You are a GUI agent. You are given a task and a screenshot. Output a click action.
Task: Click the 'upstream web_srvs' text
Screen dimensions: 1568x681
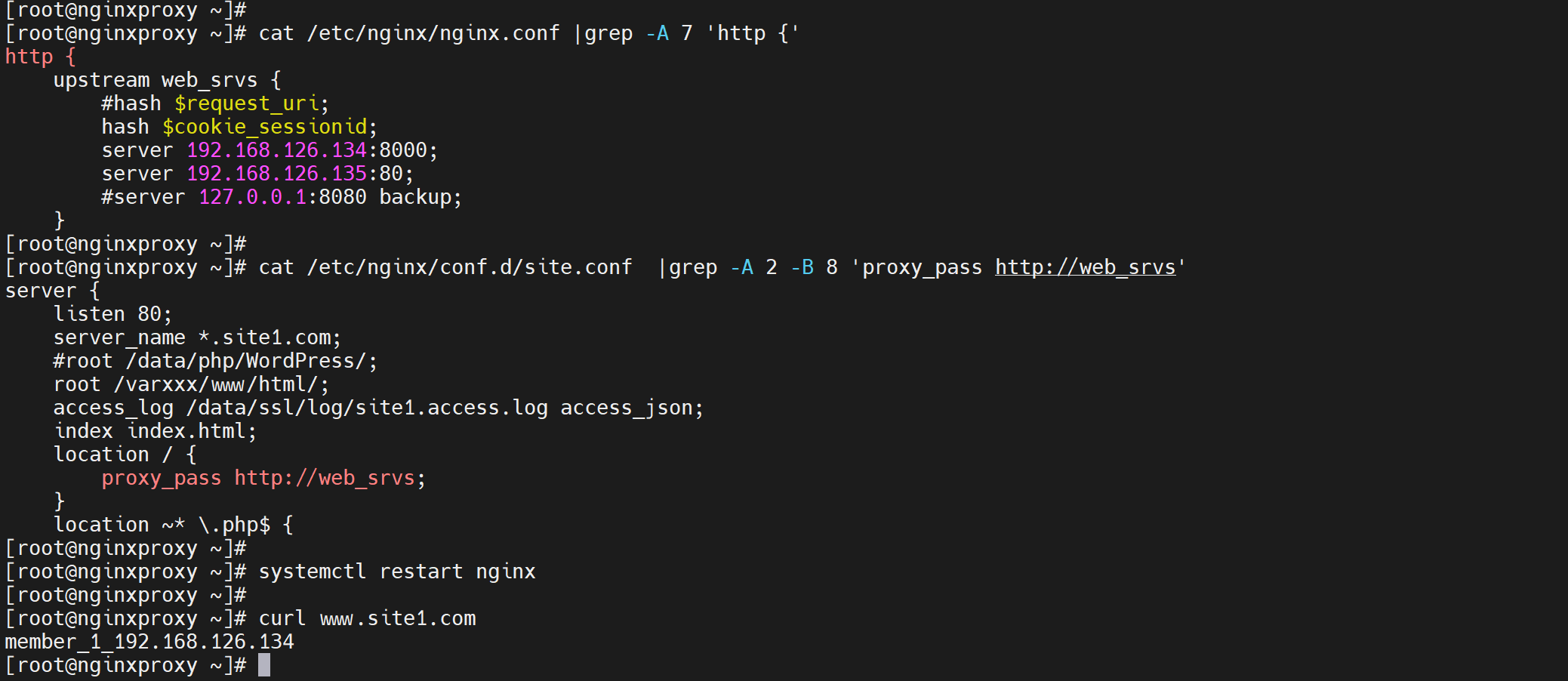pos(156,80)
